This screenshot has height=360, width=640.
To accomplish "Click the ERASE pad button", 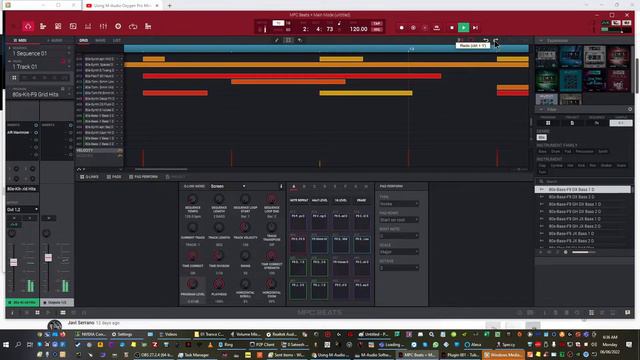I will click(x=361, y=200).
